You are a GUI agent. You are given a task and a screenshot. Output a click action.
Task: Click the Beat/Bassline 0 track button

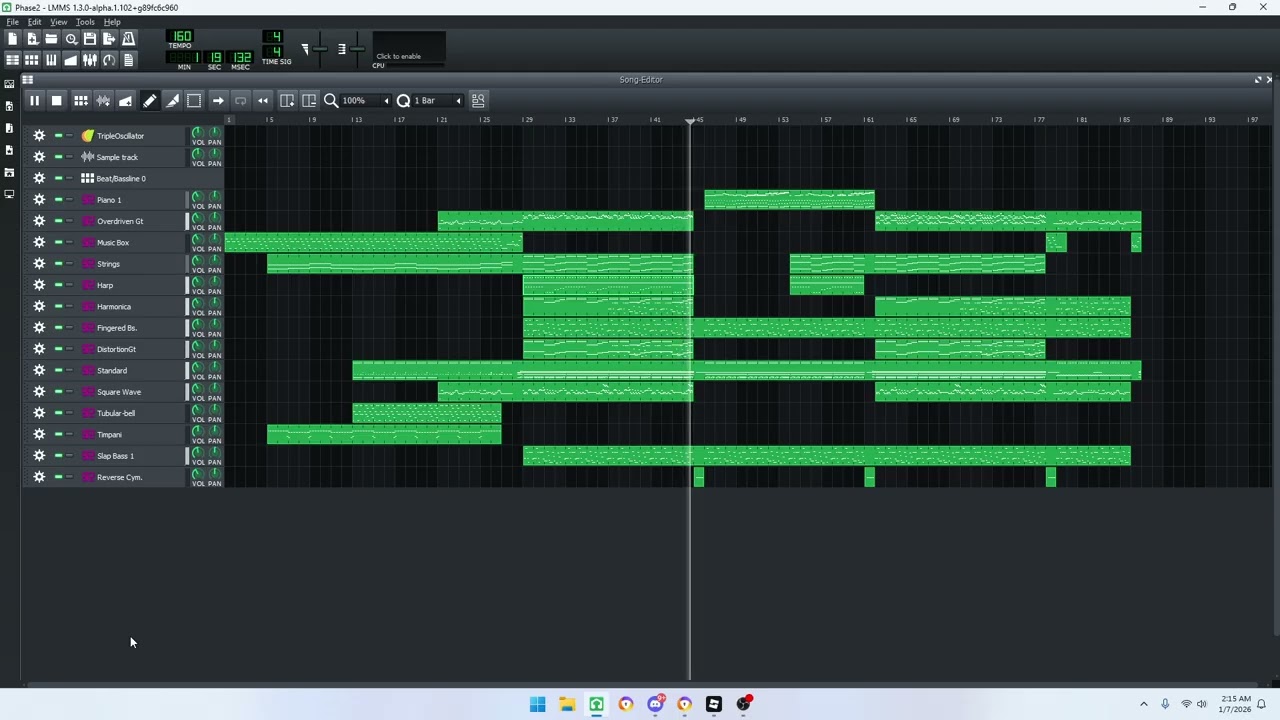(132, 178)
